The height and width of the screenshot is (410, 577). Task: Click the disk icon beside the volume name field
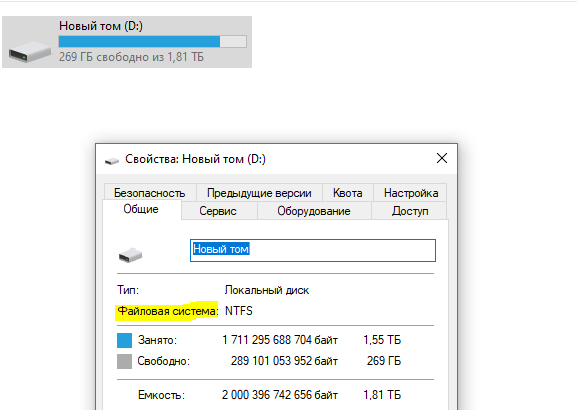tap(131, 255)
